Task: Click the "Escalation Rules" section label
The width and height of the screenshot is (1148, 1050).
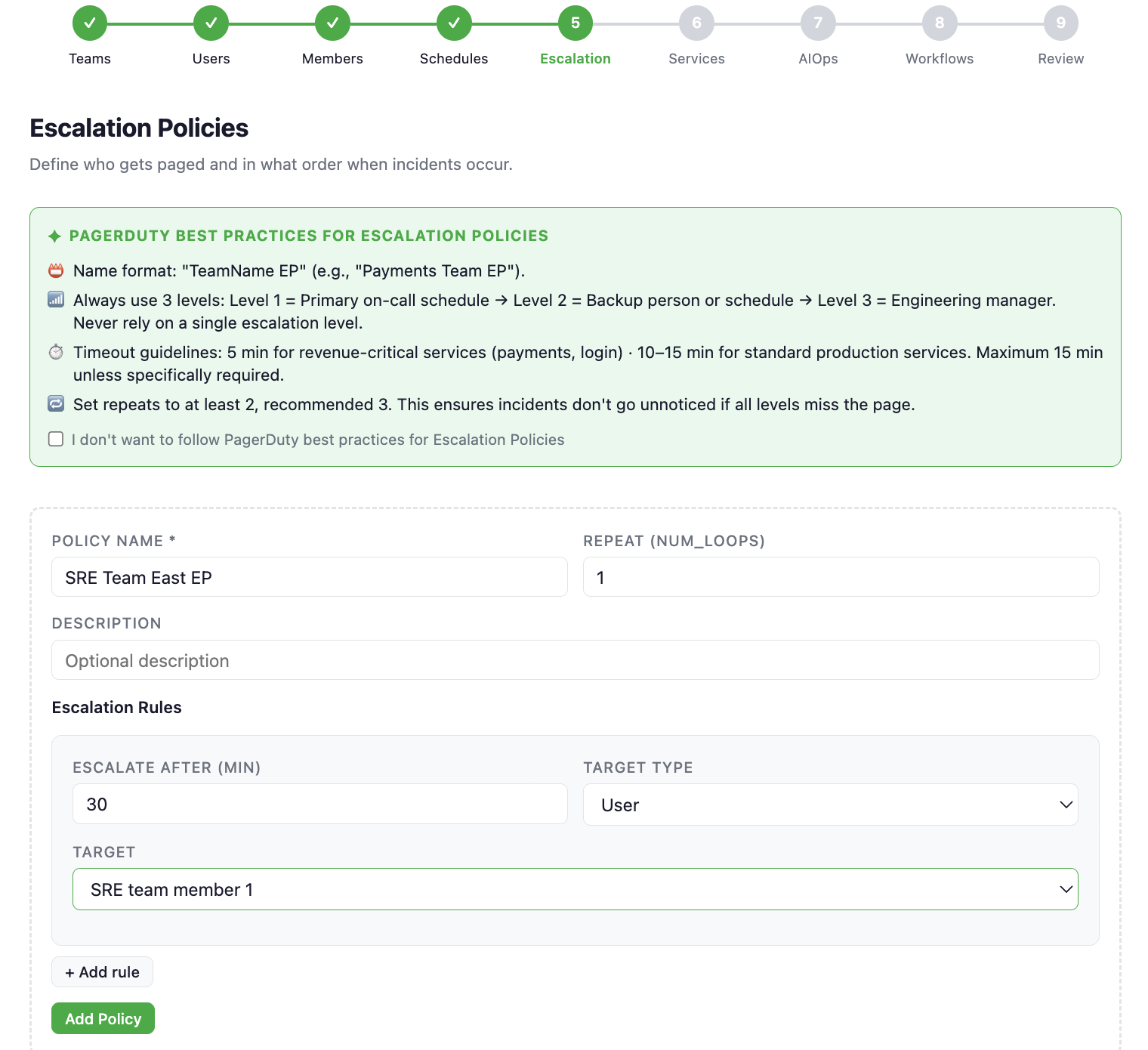Action: pyautogui.click(x=117, y=708)
